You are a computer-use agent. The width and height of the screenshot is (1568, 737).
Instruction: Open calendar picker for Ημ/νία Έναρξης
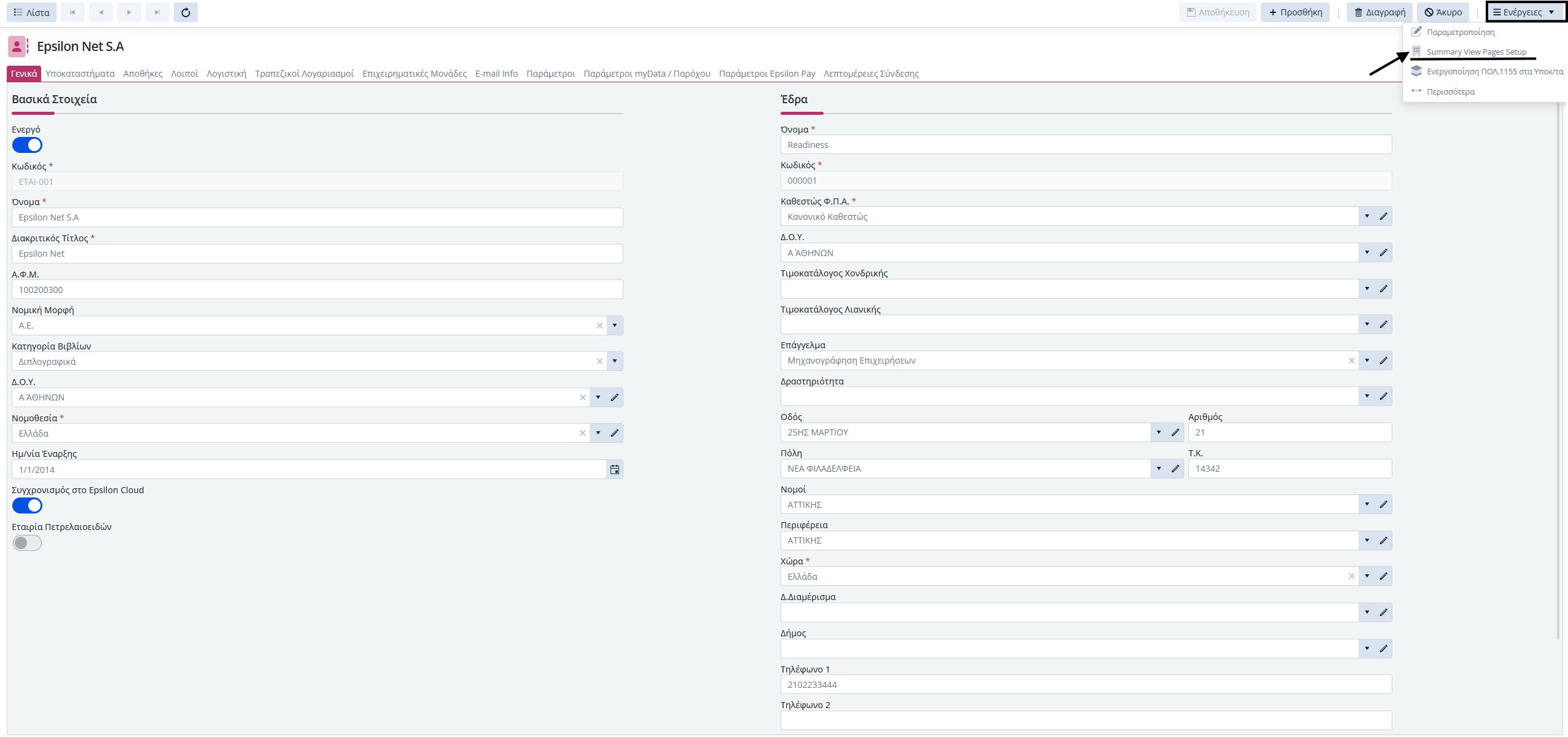(614, 470)
